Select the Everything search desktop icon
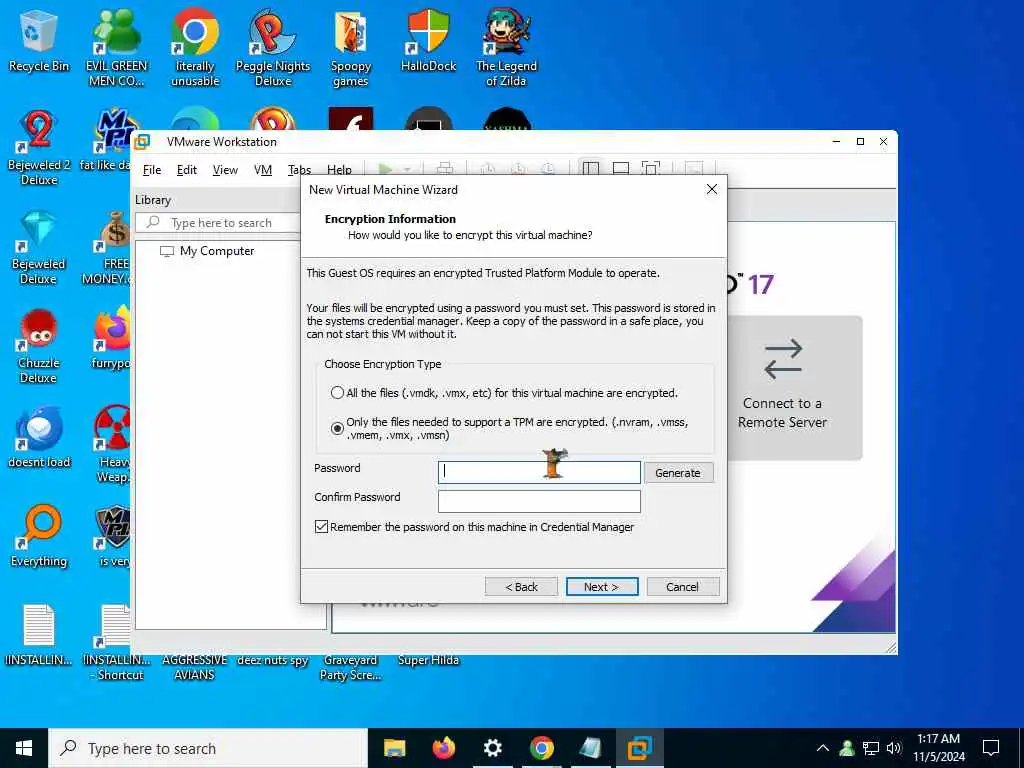This screenshot has height=768, width=1024. click(x=39, y=537)
